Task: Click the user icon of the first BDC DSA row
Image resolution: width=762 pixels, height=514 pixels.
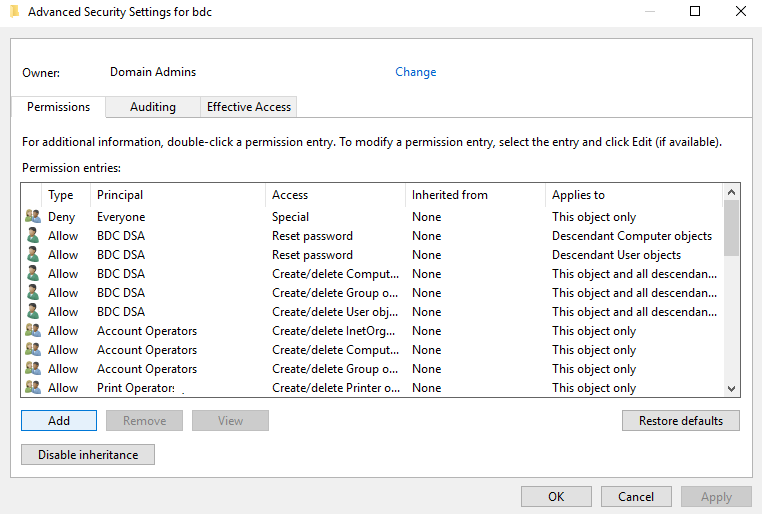Action: 33,236
